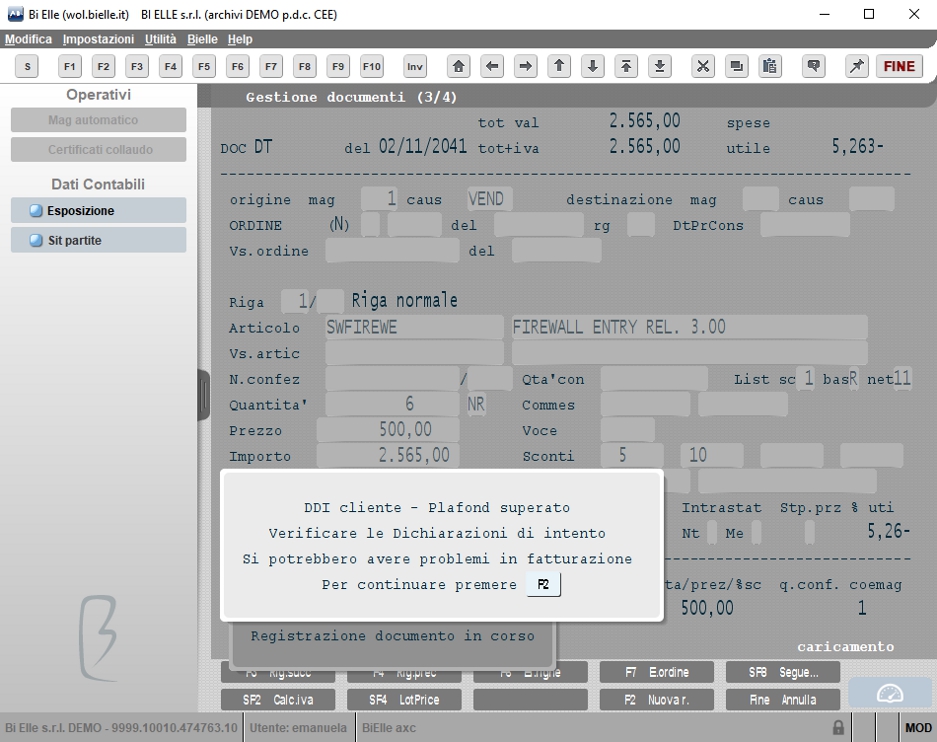The height and width of the screenshot is (742, 937).
Task: Open the Modifica menu
Action: 28,39
